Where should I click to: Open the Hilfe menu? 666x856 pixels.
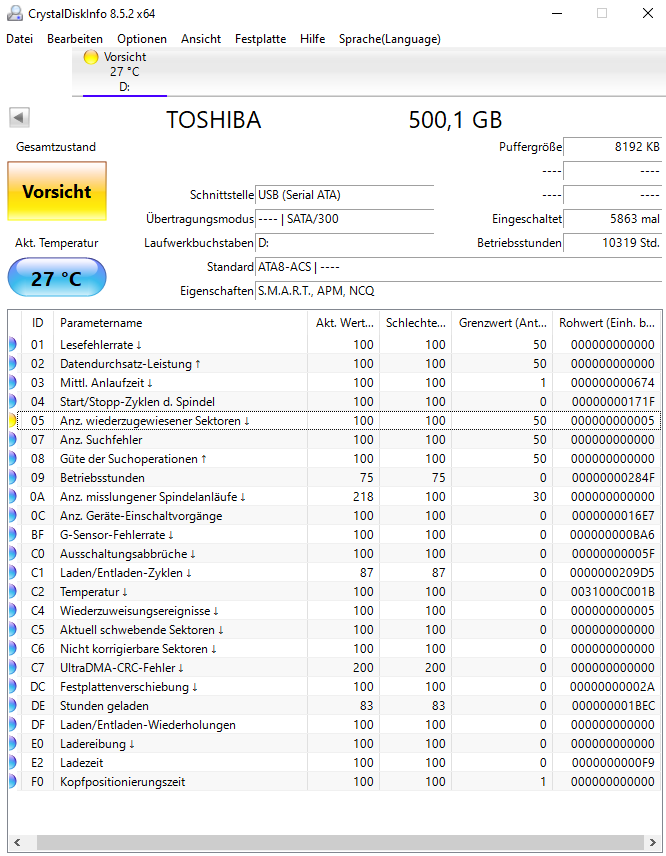pyautogui.click(x=312, y=39)
